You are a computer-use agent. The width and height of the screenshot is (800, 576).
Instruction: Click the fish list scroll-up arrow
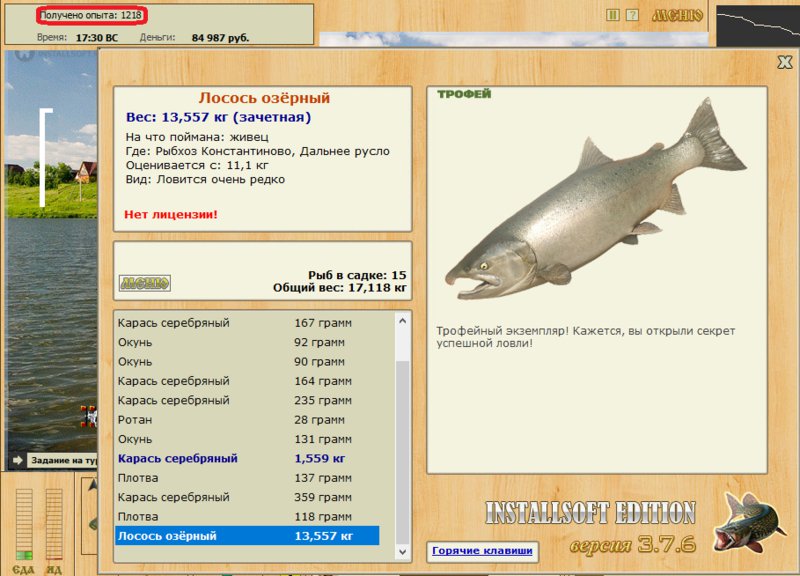click(x=403, y=321)
